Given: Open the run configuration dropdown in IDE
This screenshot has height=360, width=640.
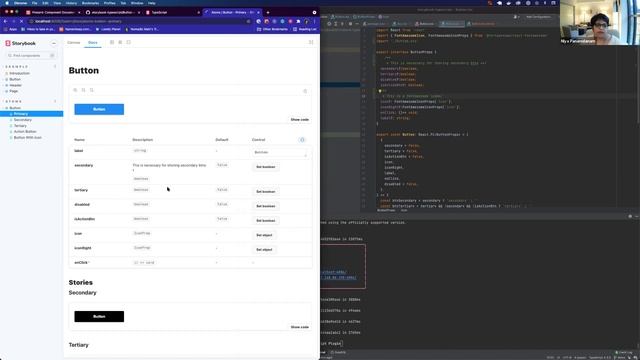Looking at the screenshot, I should (539, 17).
